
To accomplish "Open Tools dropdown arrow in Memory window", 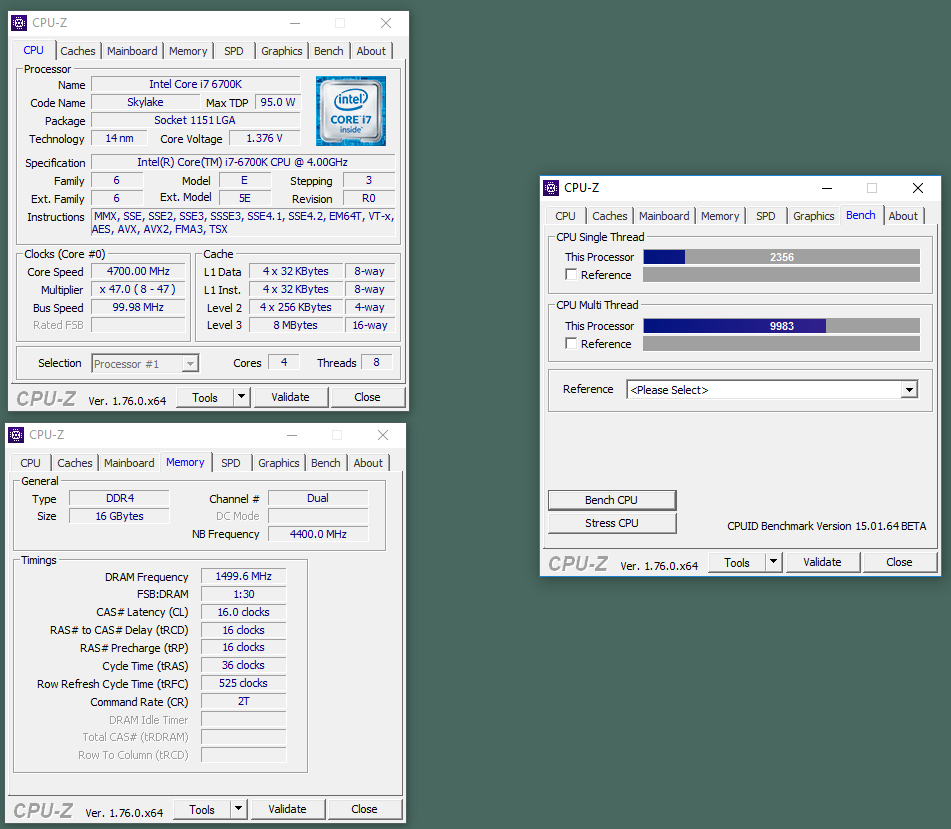I will click(238, 809).
